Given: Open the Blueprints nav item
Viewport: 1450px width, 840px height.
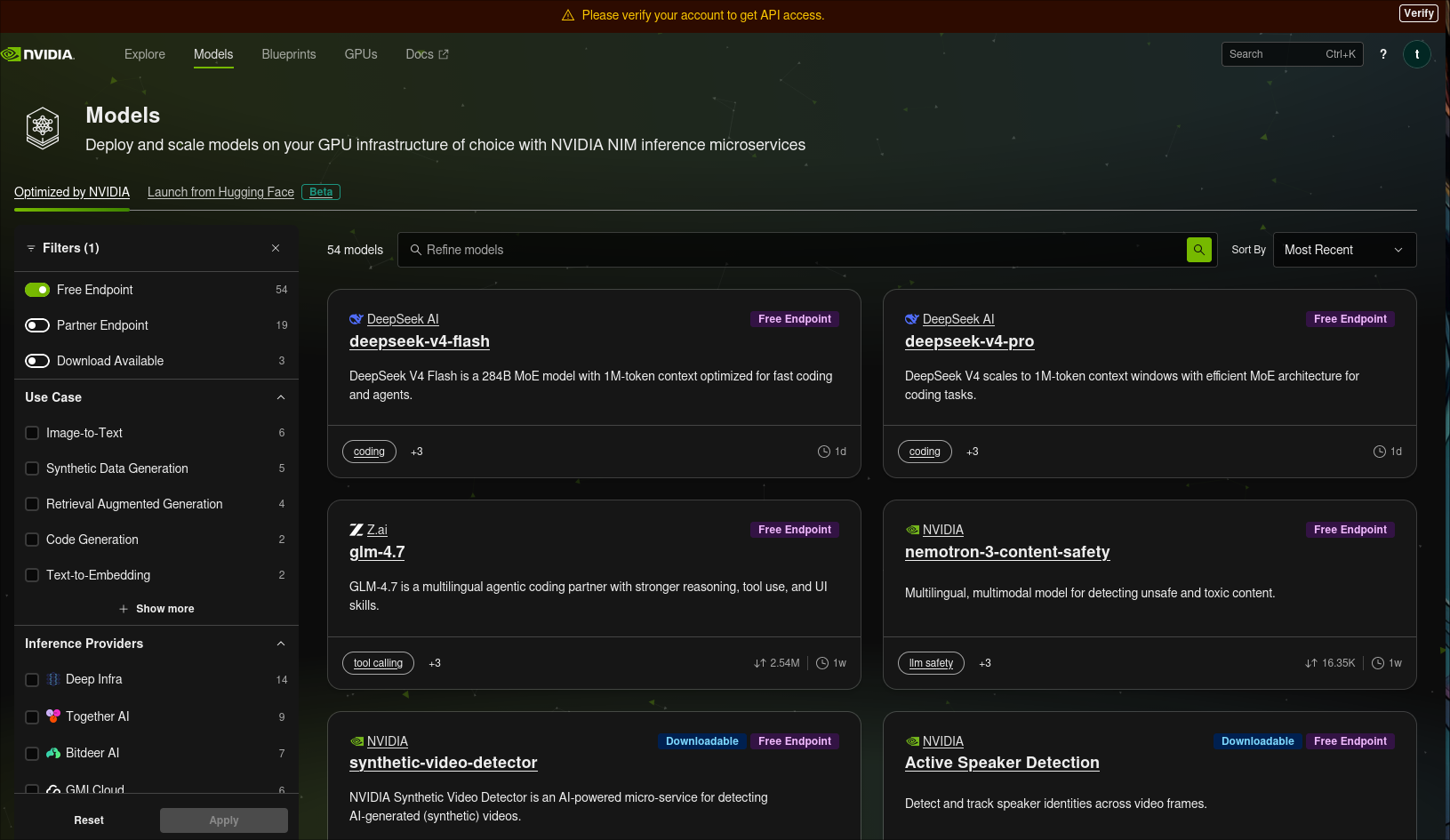Looking at the screenshot, I should pyautogui.click(x=289, y=54).
